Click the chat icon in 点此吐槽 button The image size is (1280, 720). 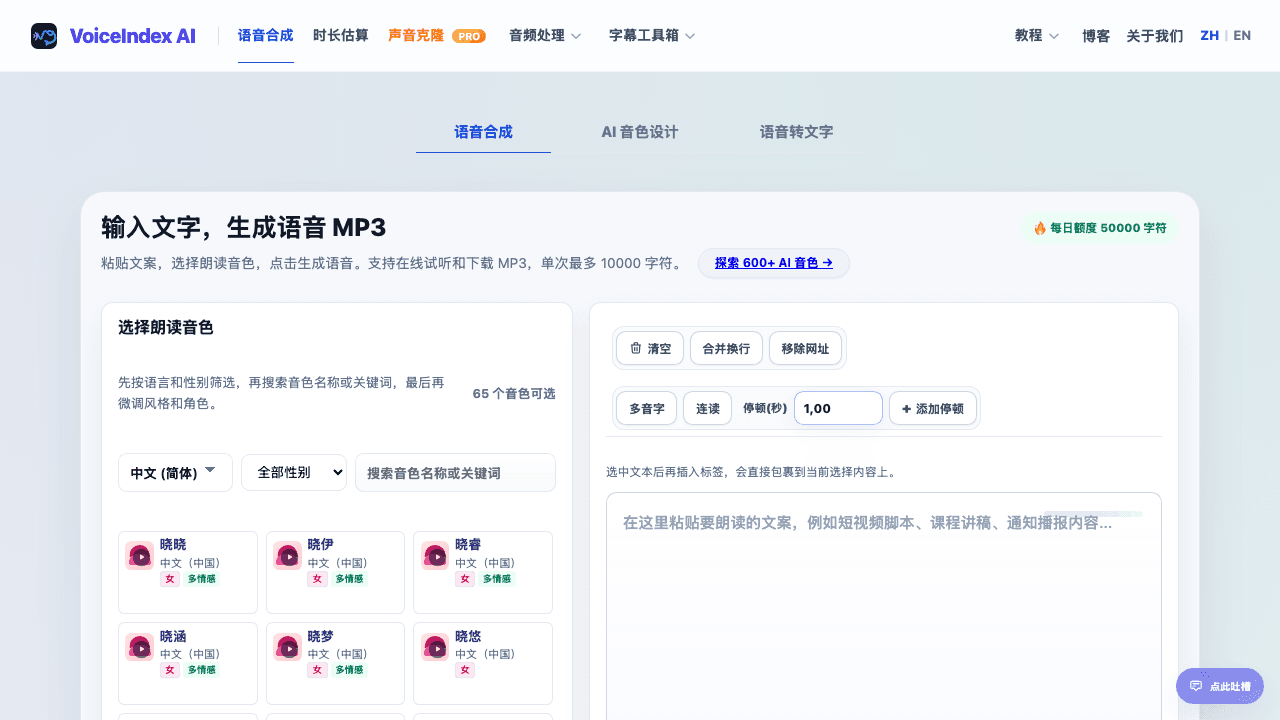pos(1196,686)
